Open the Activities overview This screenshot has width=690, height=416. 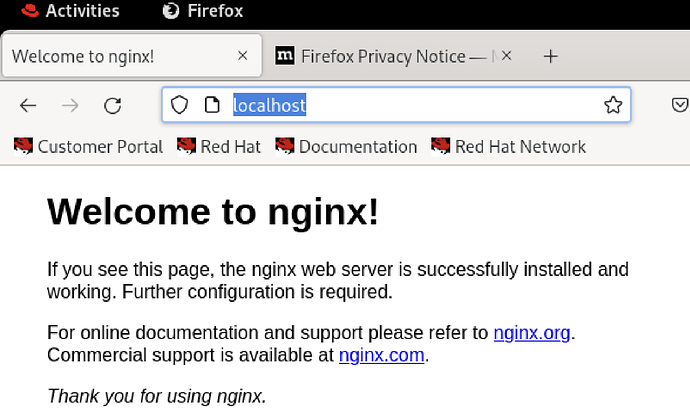click(70, 11)
